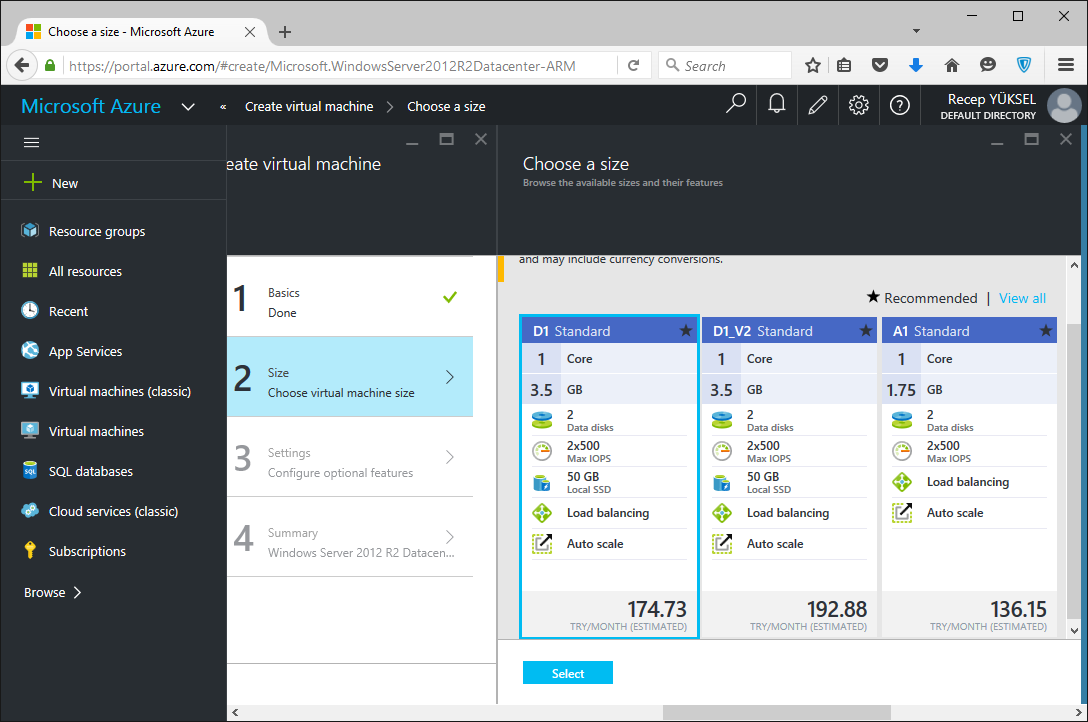Click the size list scrollbar up arrow
The width and height of the screenshot is (1088, 722).
tap(1074, 264)
